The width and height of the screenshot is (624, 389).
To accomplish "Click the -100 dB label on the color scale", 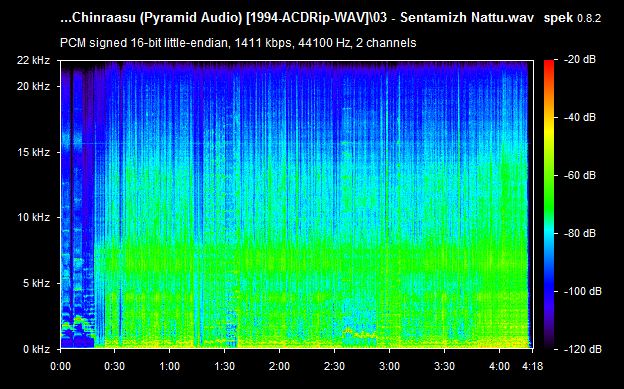I will [x=583, y=291].
